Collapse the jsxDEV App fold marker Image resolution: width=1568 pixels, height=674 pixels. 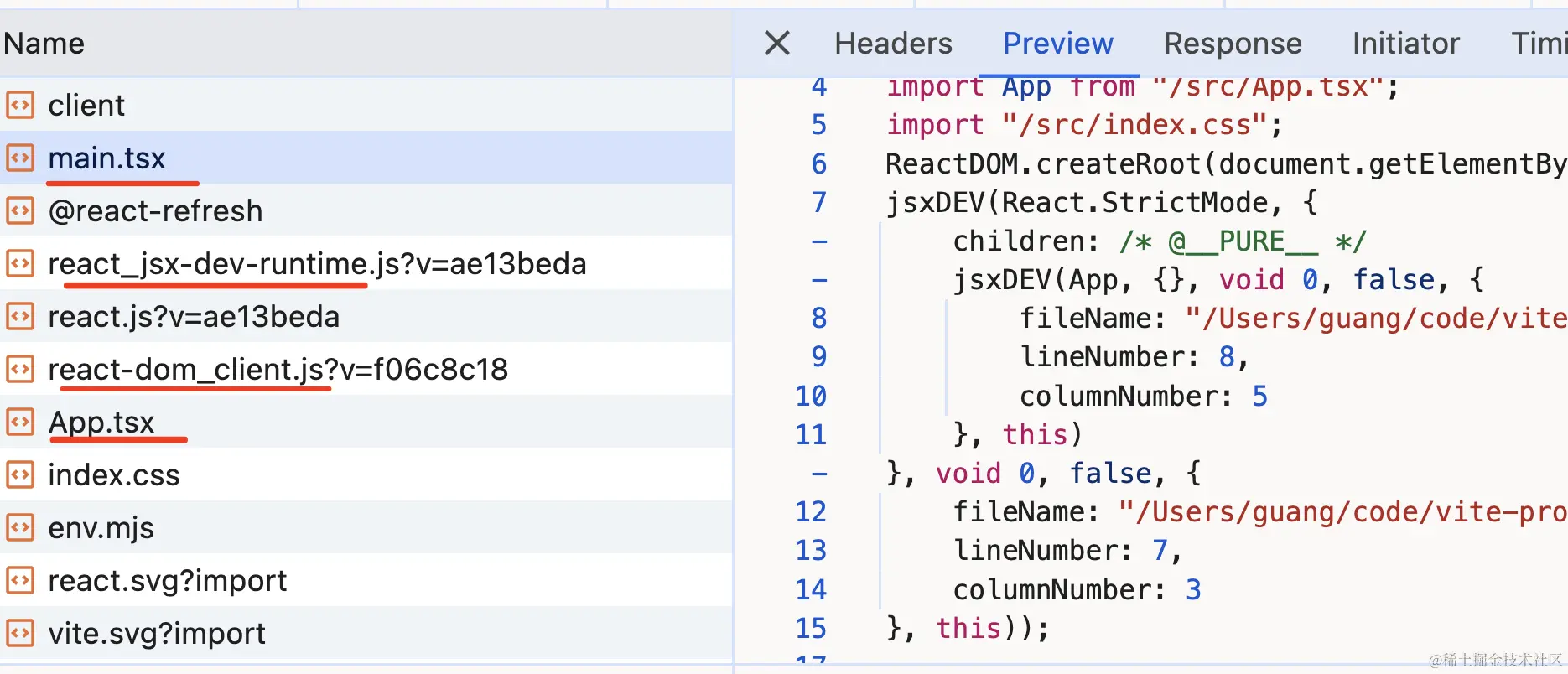click(819, 280)
